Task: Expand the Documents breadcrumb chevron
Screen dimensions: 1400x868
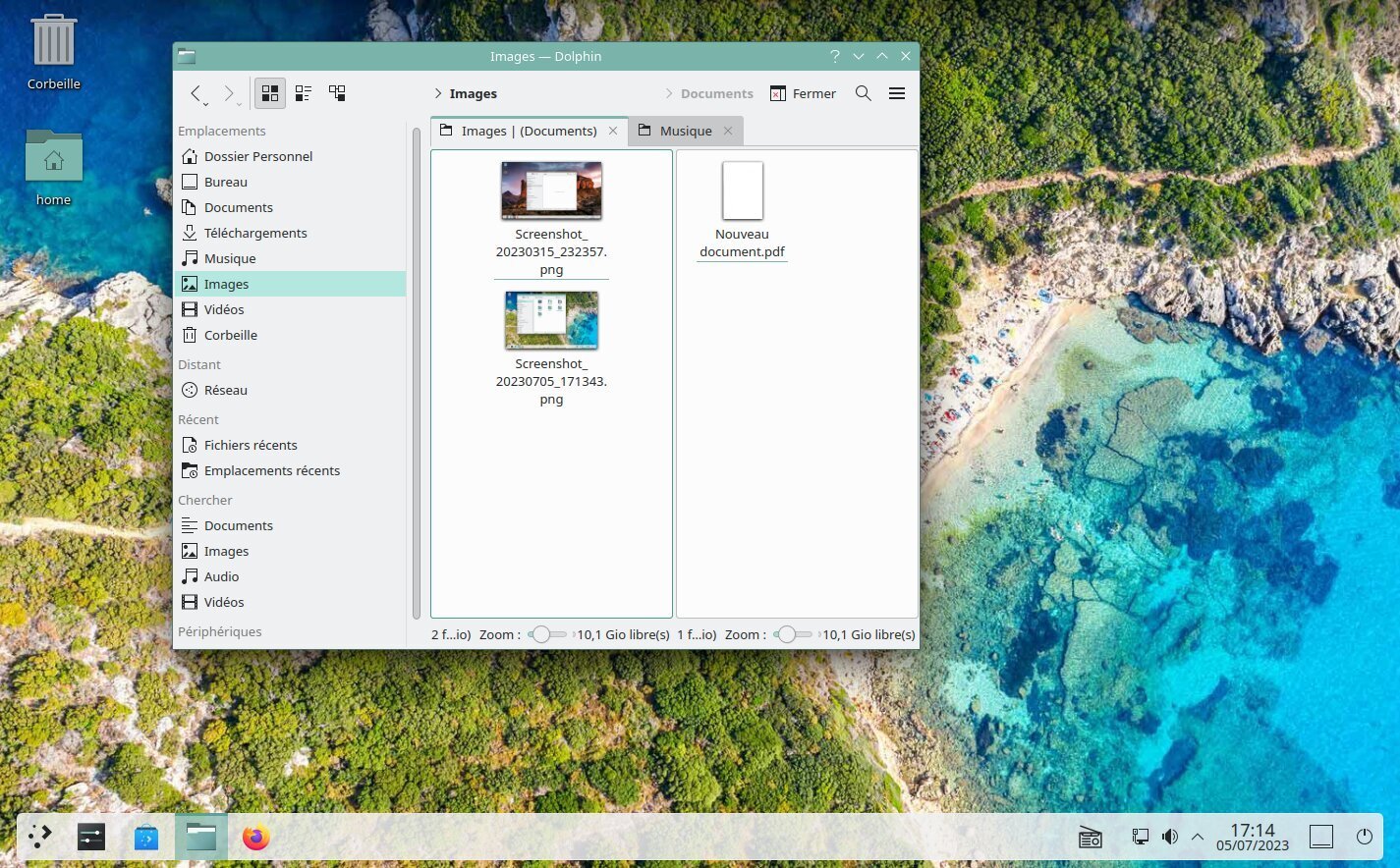Action: point(669,93)
